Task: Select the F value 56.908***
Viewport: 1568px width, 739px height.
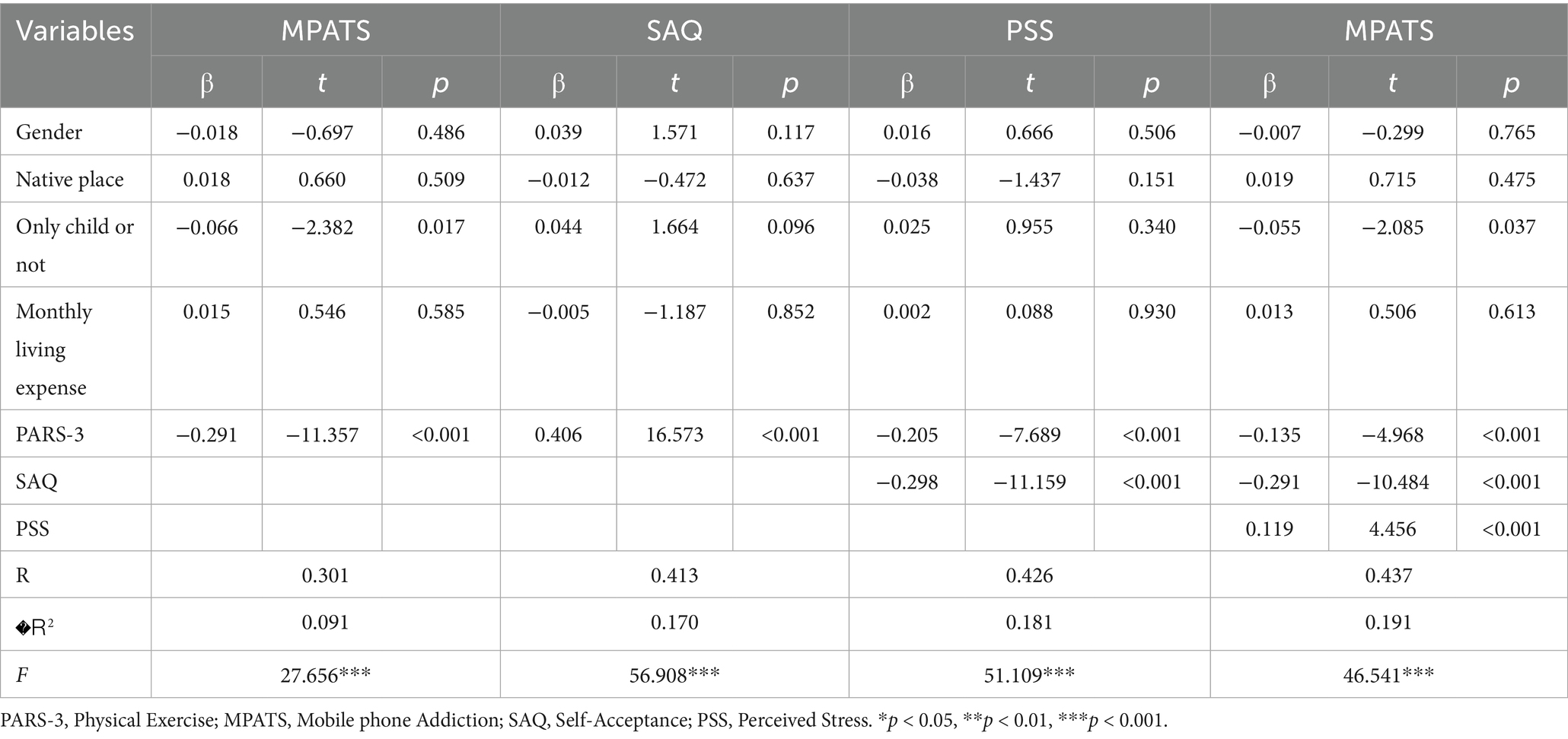Action: pyautogui.click(x=674, y=675)
